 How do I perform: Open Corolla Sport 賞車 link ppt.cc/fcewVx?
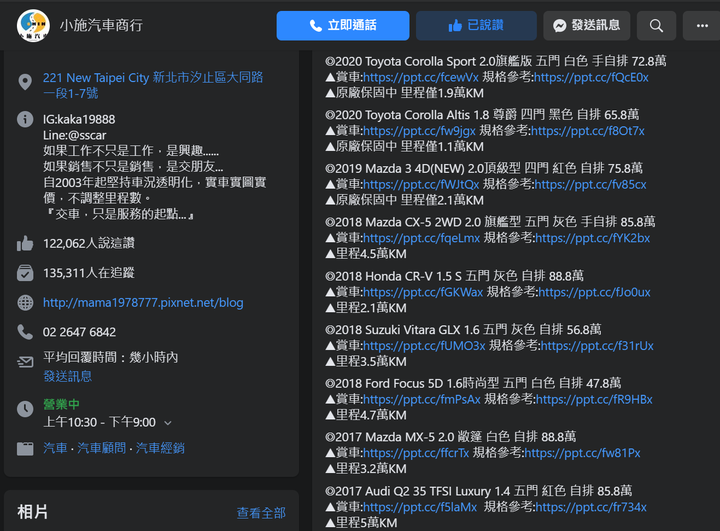pyautogui.click(x=421, y=77)
